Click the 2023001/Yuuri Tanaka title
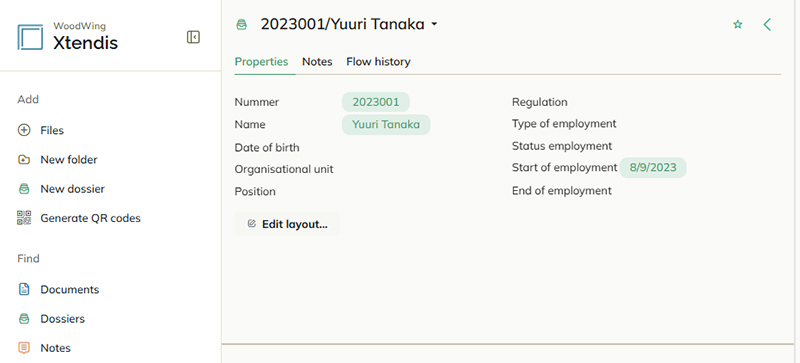This screenshot has width=800, height=363. [342, 25]
